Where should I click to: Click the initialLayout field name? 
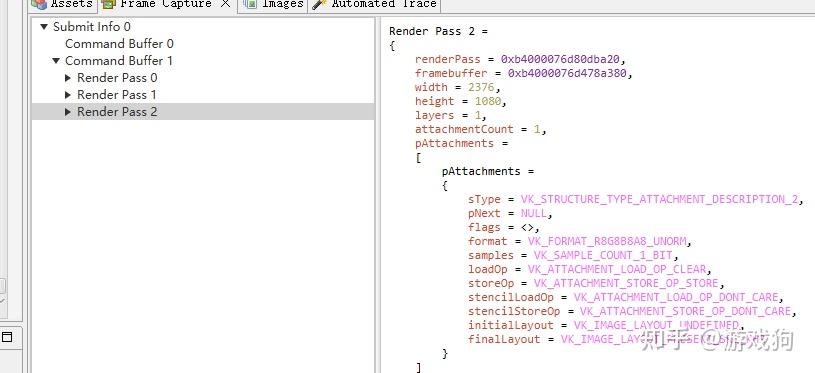click(510, 326)
